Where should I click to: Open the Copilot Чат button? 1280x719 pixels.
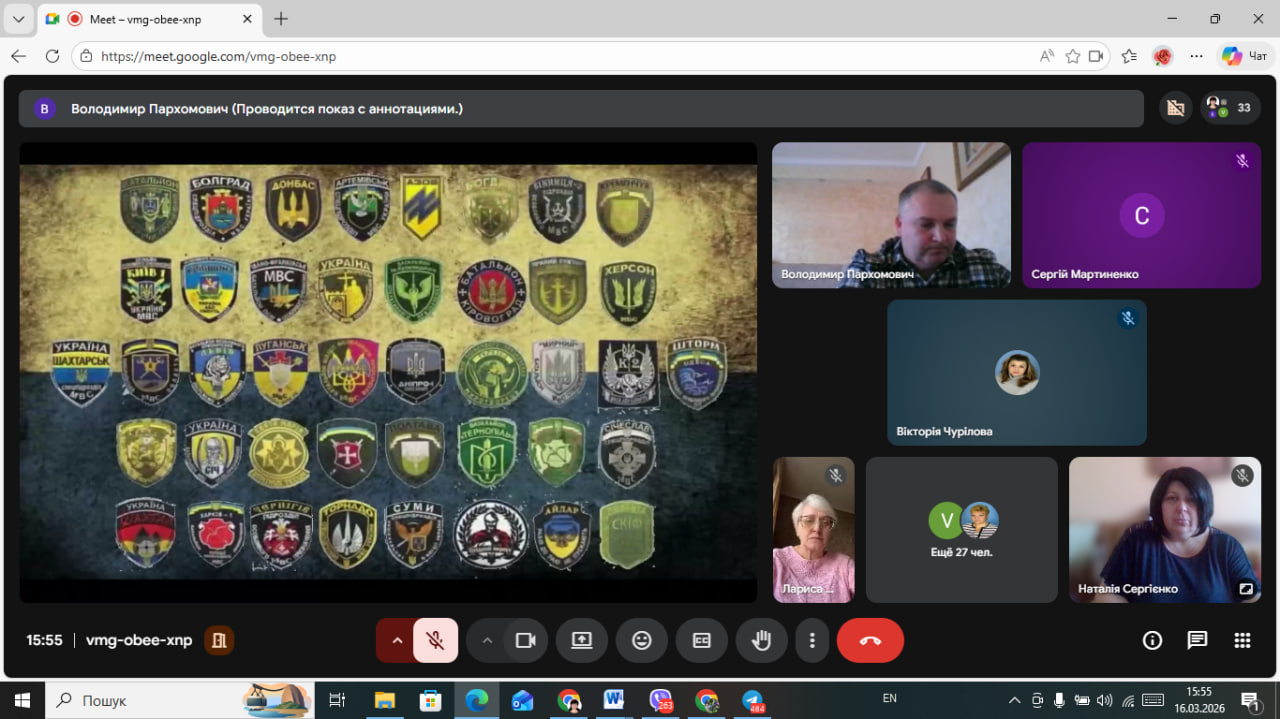coord(1245,56)
